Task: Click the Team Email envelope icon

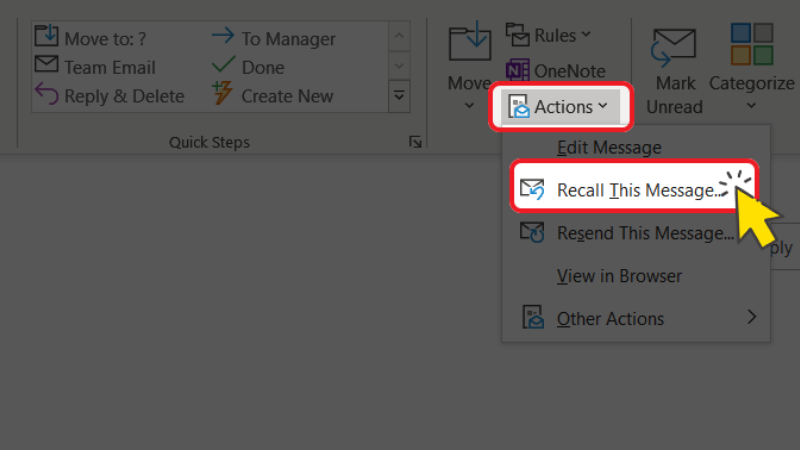Action: pos(47,66)
